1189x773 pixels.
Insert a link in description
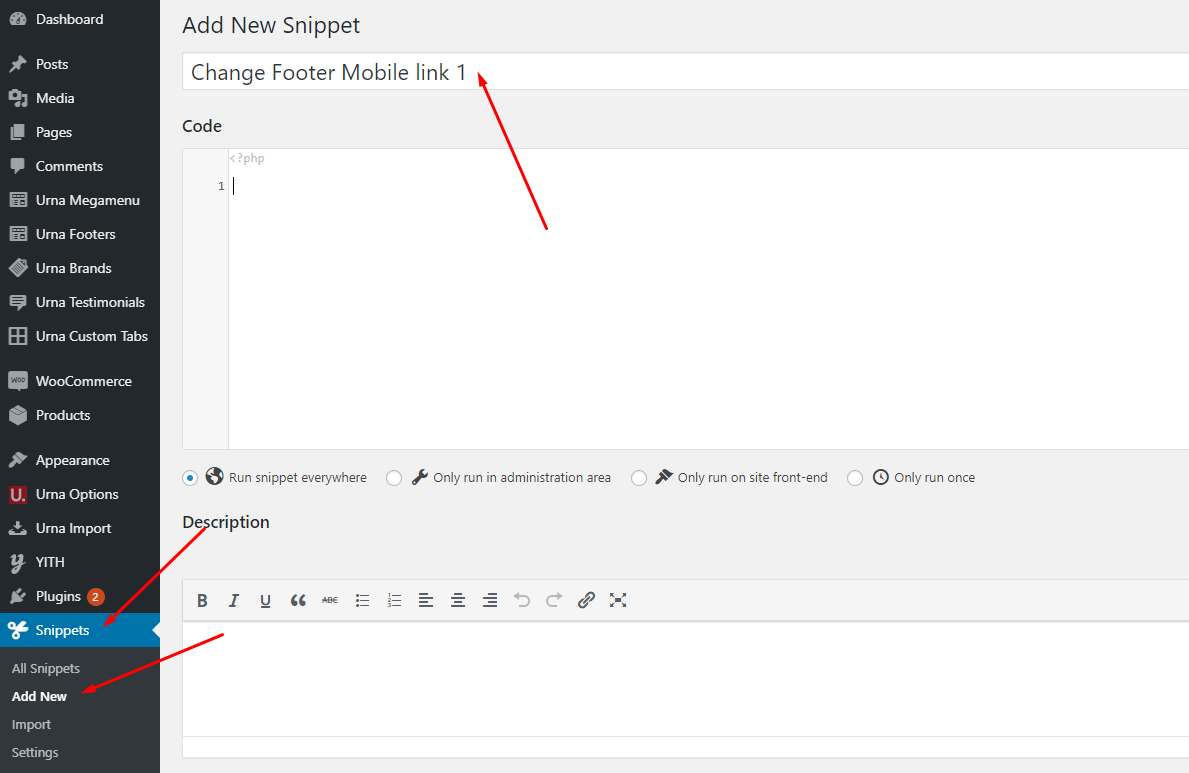(x=586, y=601)
